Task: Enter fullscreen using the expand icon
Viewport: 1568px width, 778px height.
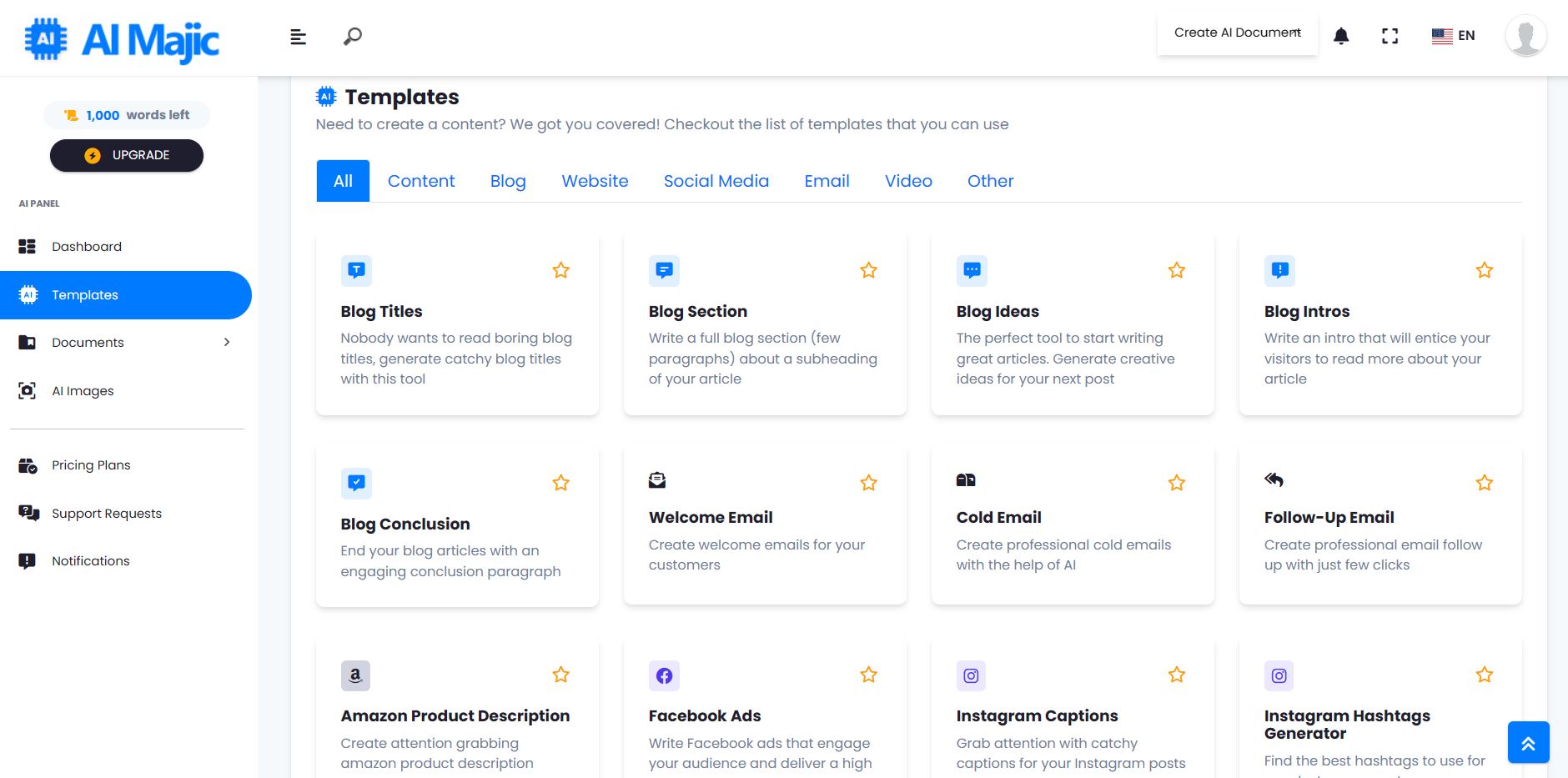Action: tap(1390, 36)
